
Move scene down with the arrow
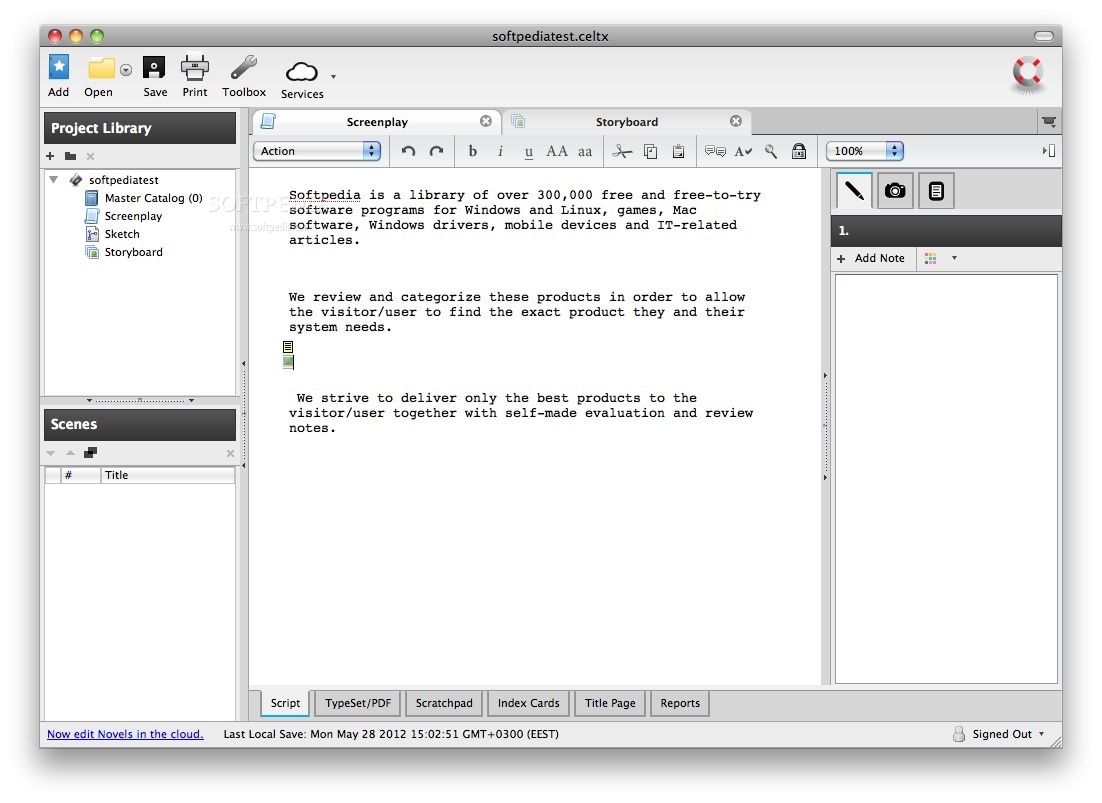pos(51,453)
